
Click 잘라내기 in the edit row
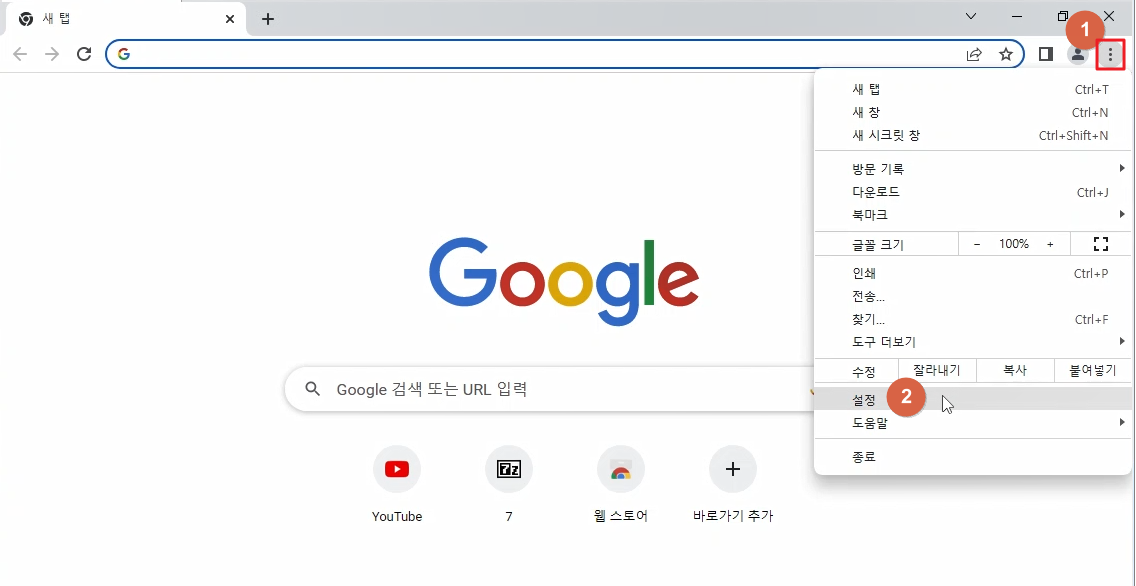click(937, 370)
